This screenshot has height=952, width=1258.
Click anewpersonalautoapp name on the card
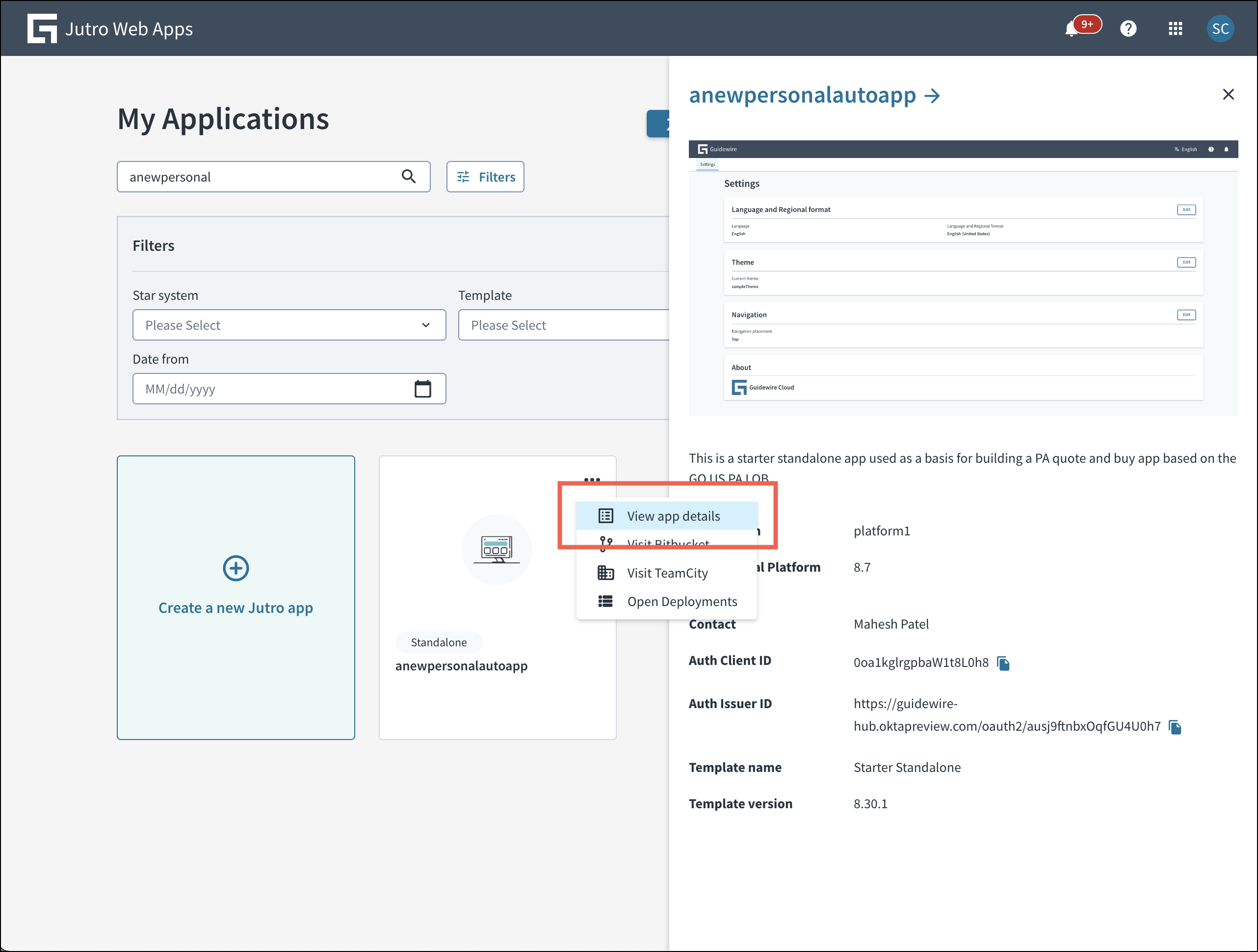coord(461,666)
